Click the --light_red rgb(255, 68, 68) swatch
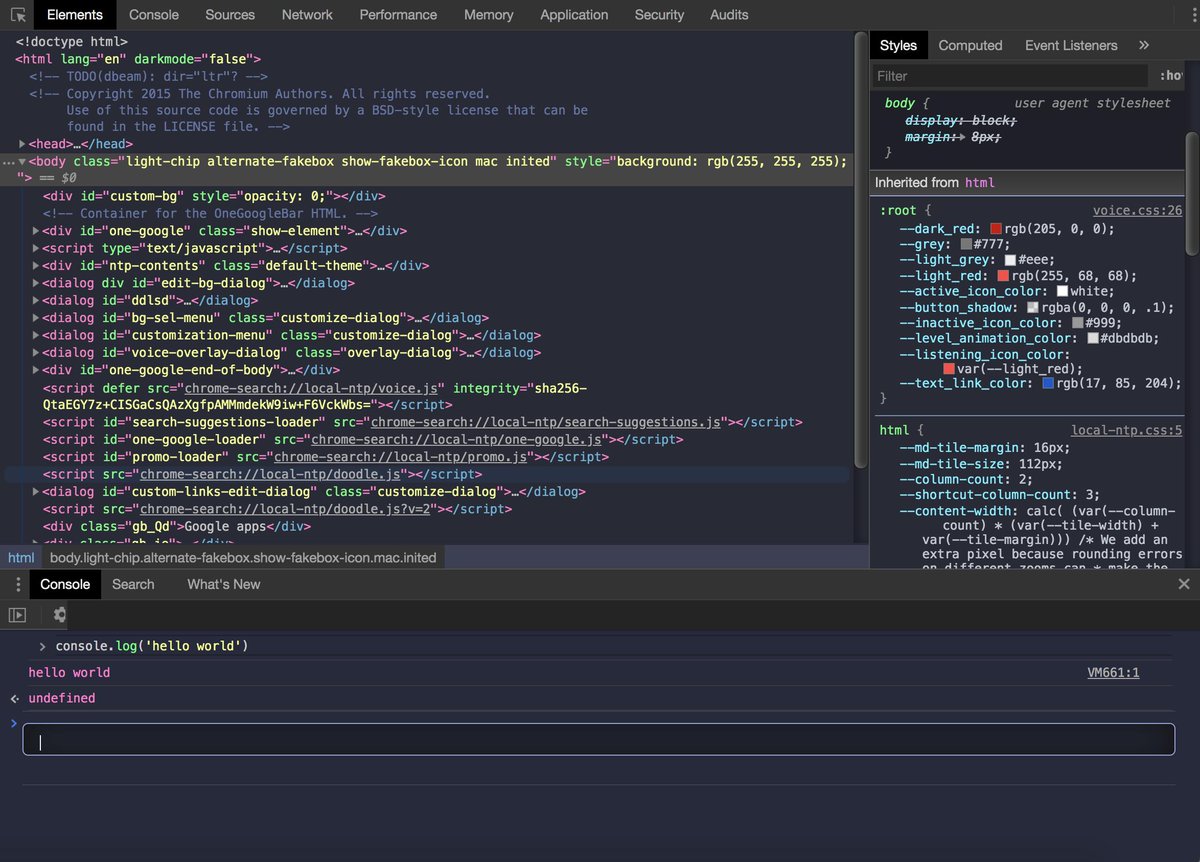Viewport: 1200px width, 862px height. click(x=1003, y=276)
